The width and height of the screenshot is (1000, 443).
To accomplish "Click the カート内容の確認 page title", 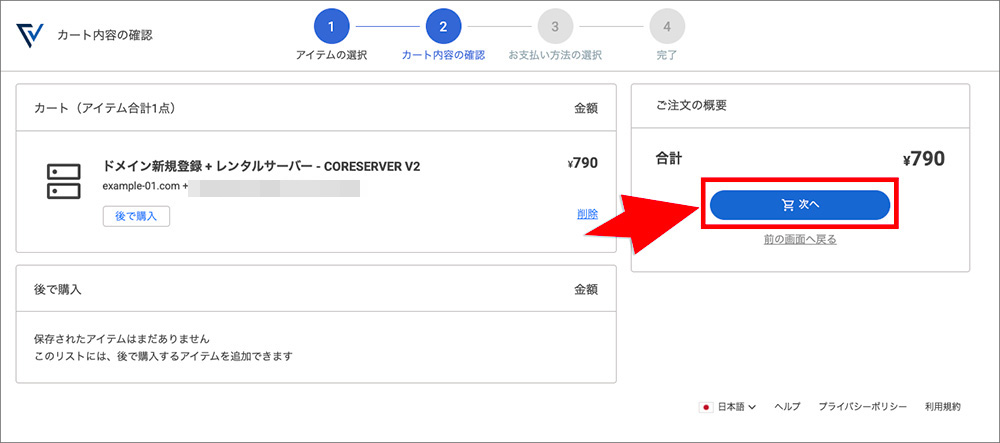I will pos(105,35).
